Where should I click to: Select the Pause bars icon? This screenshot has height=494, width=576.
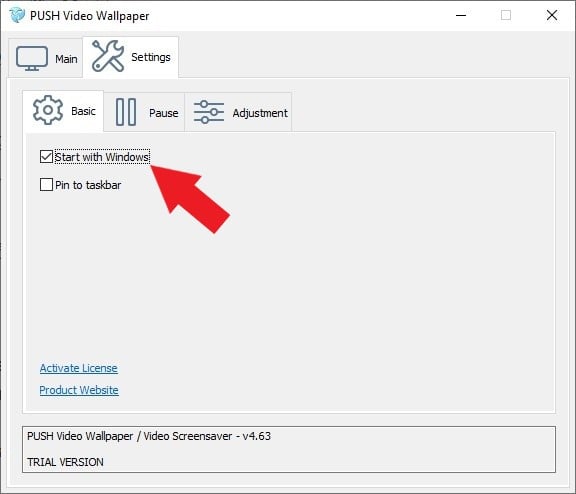point(126,112)
